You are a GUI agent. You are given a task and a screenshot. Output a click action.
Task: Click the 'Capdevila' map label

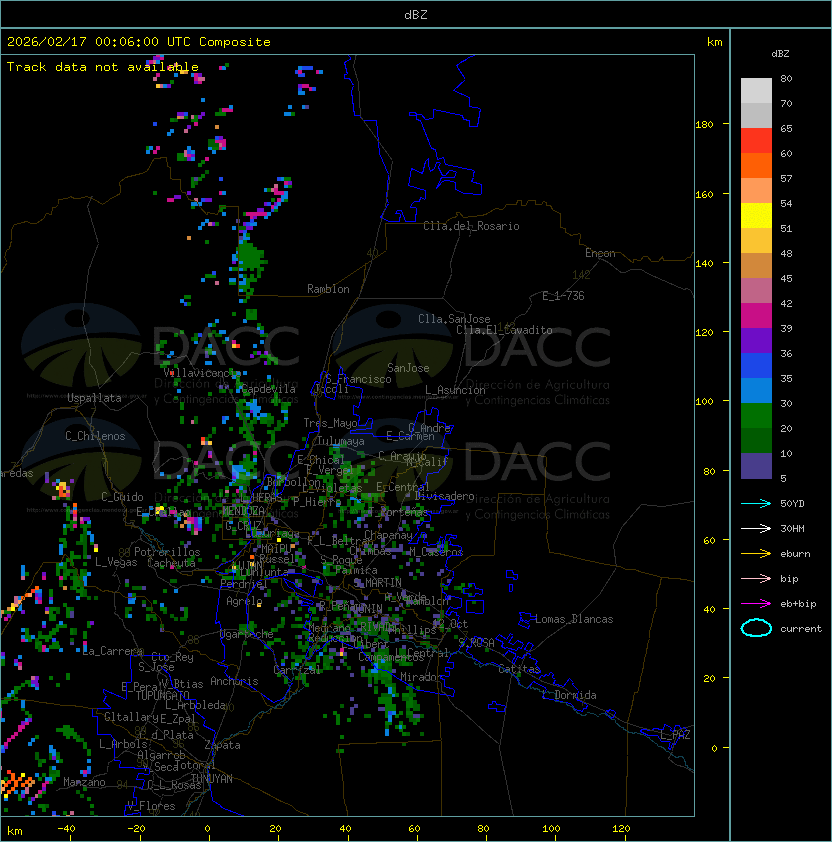pos(268,389)
